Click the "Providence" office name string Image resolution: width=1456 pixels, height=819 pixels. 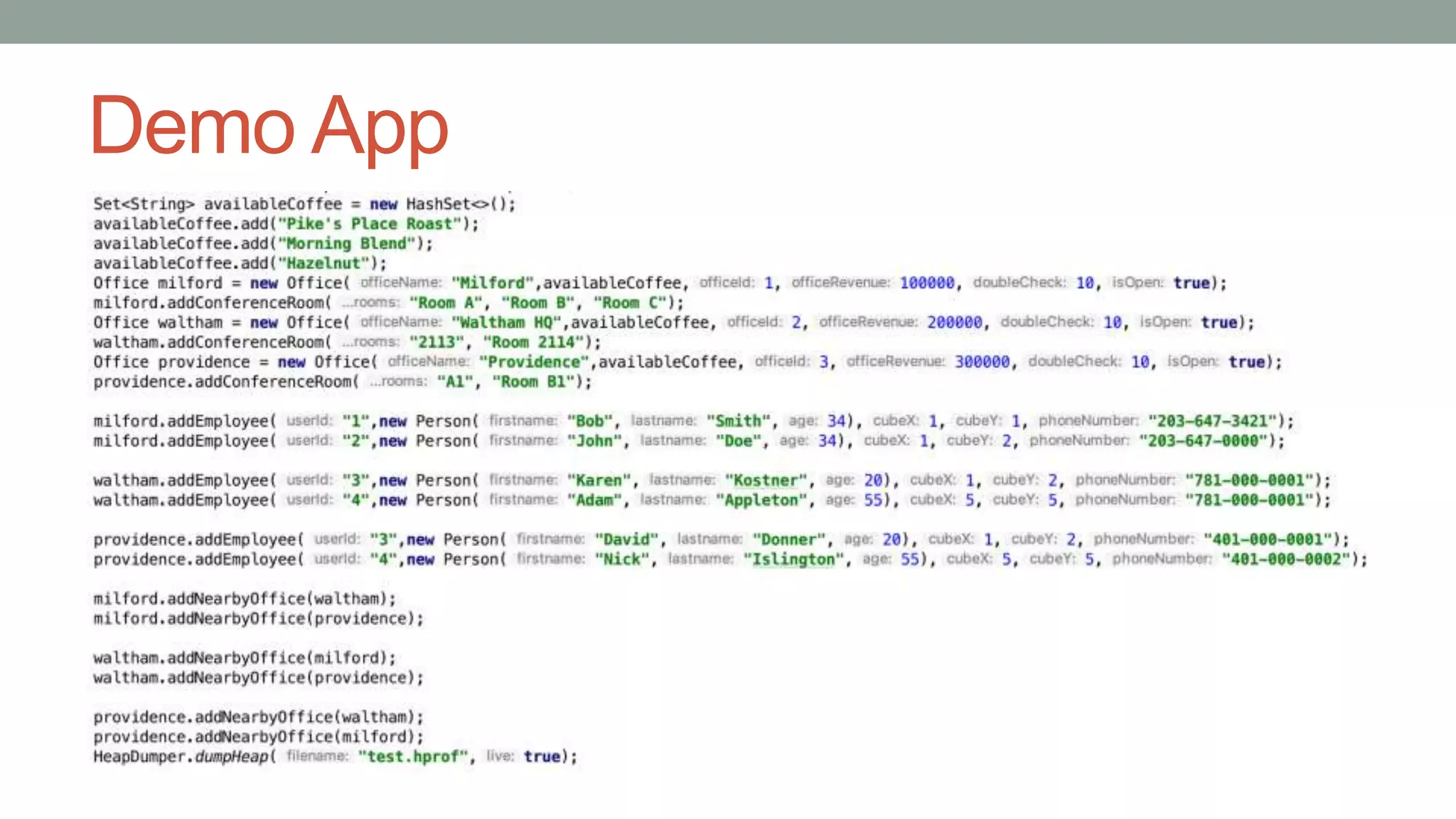[x=534, y=362]
